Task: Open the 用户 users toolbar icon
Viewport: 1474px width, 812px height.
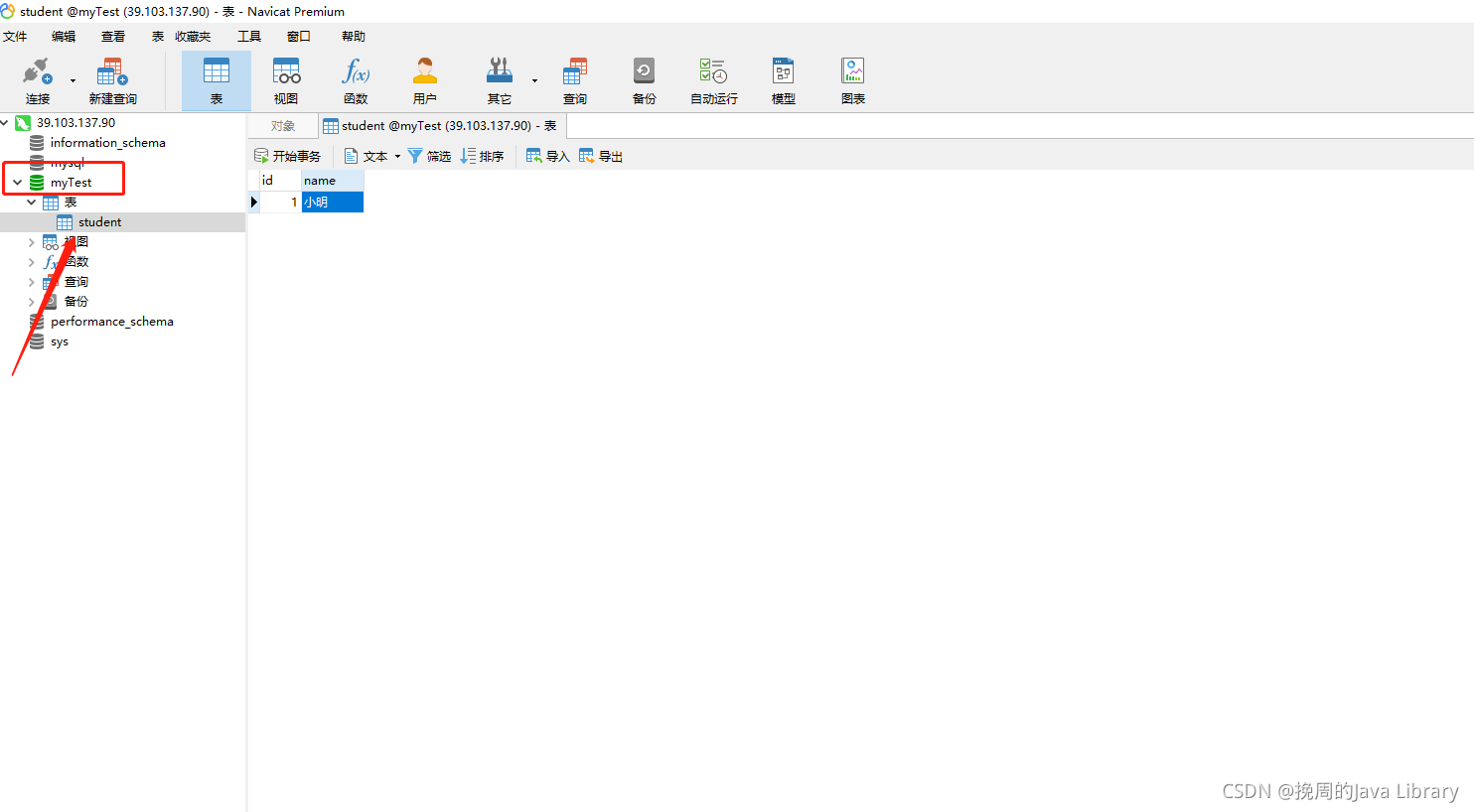Action: (x=425, y=80)
